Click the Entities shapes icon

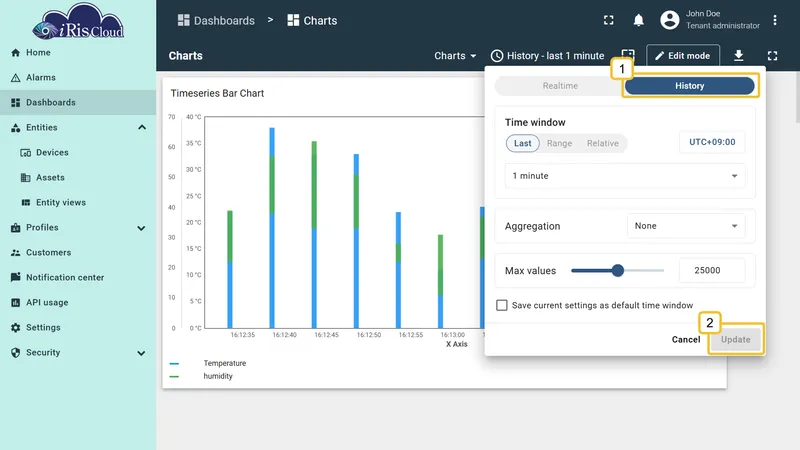tap(15, 128)
